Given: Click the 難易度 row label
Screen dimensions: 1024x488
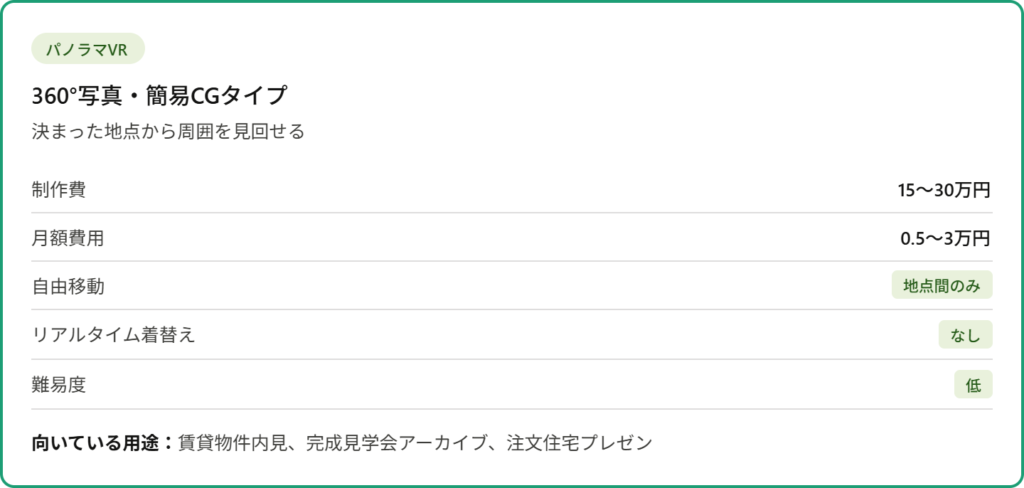Looking at the screenshot, I should click(58, 384).
